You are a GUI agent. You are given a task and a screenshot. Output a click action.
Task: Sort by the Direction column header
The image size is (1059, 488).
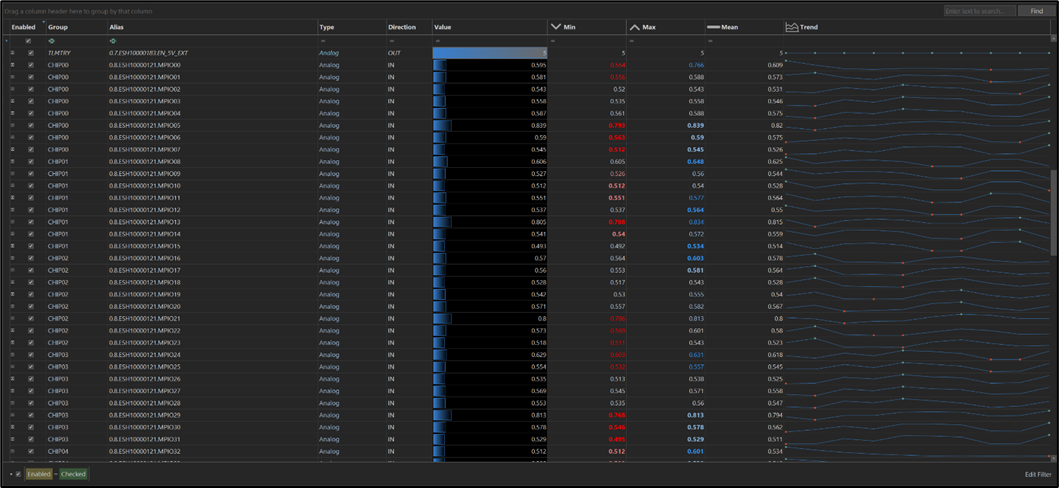tap(402, 27)
